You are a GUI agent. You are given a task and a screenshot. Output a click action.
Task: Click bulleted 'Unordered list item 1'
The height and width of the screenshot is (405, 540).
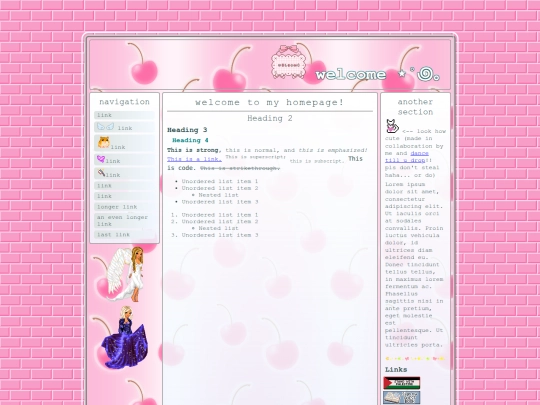coord(220,181)
